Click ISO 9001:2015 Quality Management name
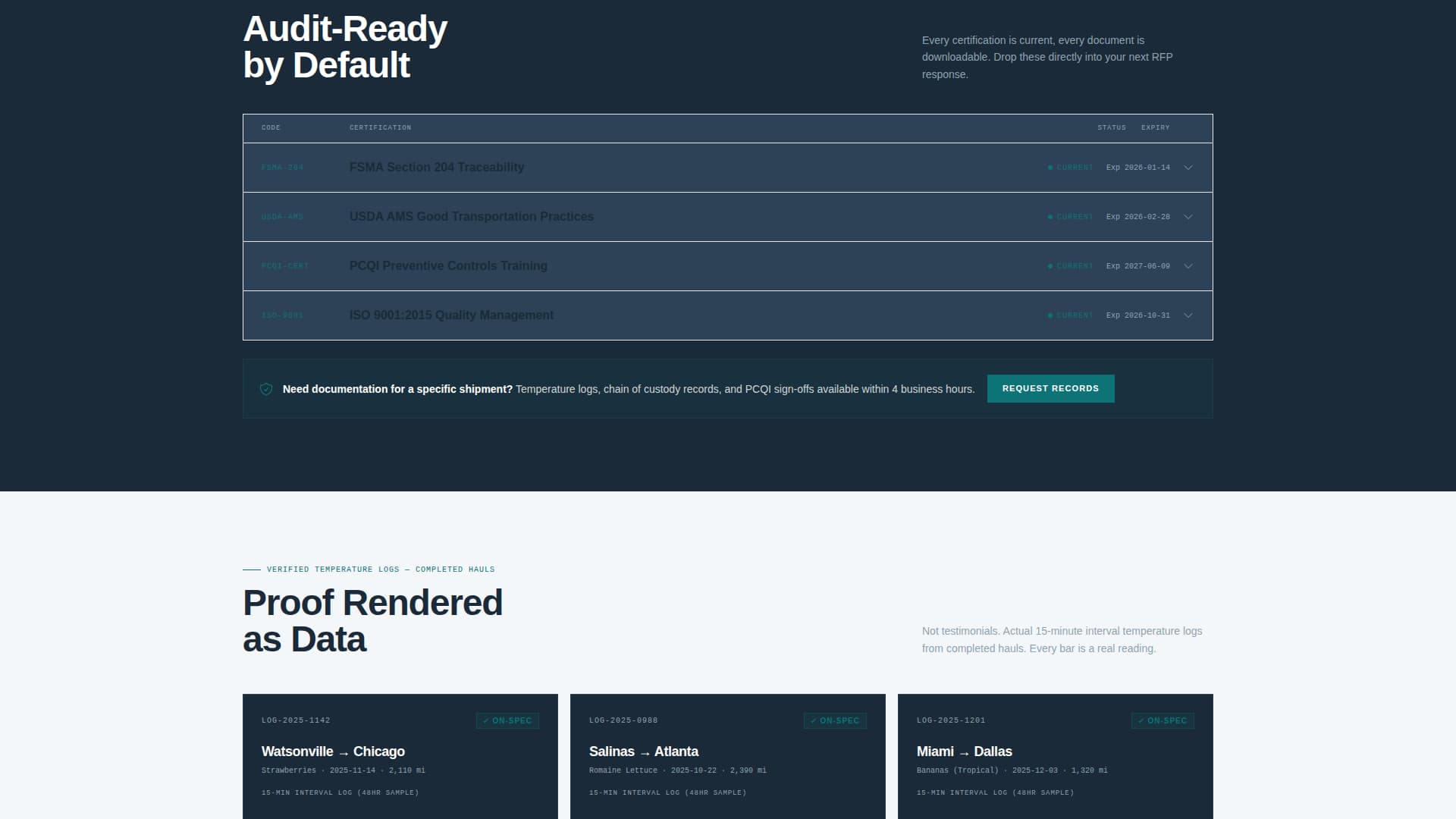 (451, 315)
